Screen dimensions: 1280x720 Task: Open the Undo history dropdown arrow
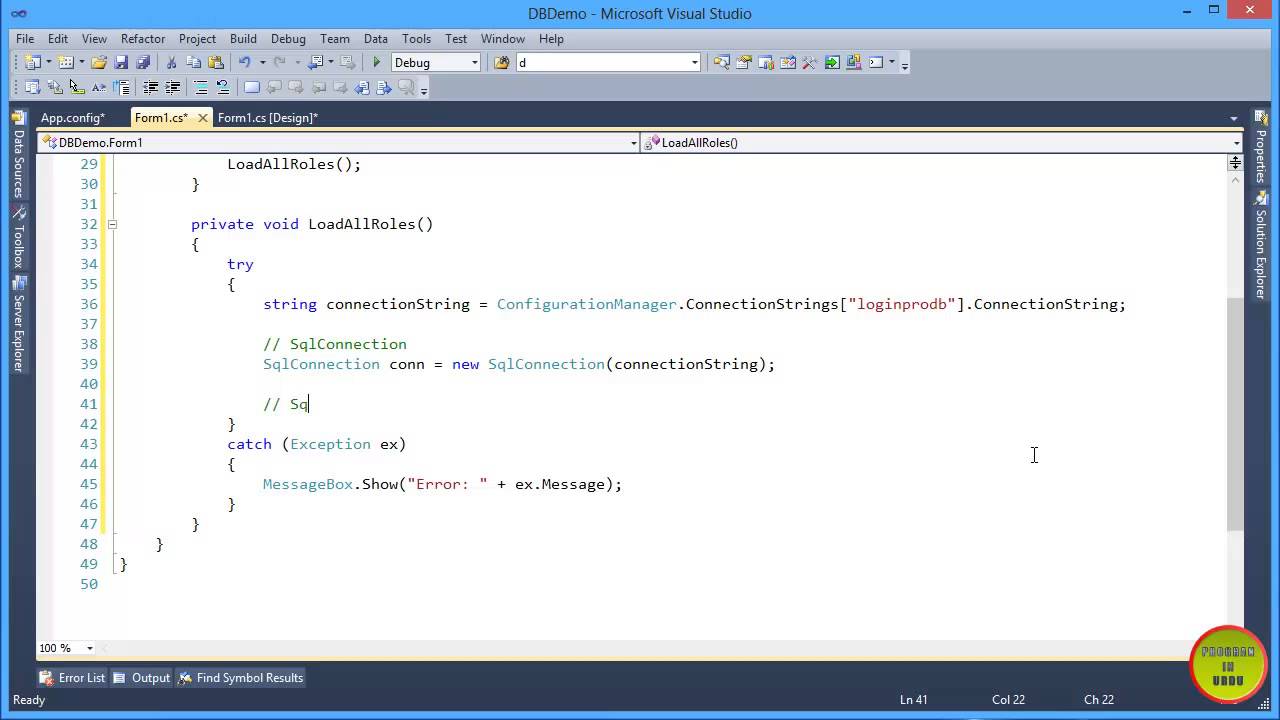[262, 62]
